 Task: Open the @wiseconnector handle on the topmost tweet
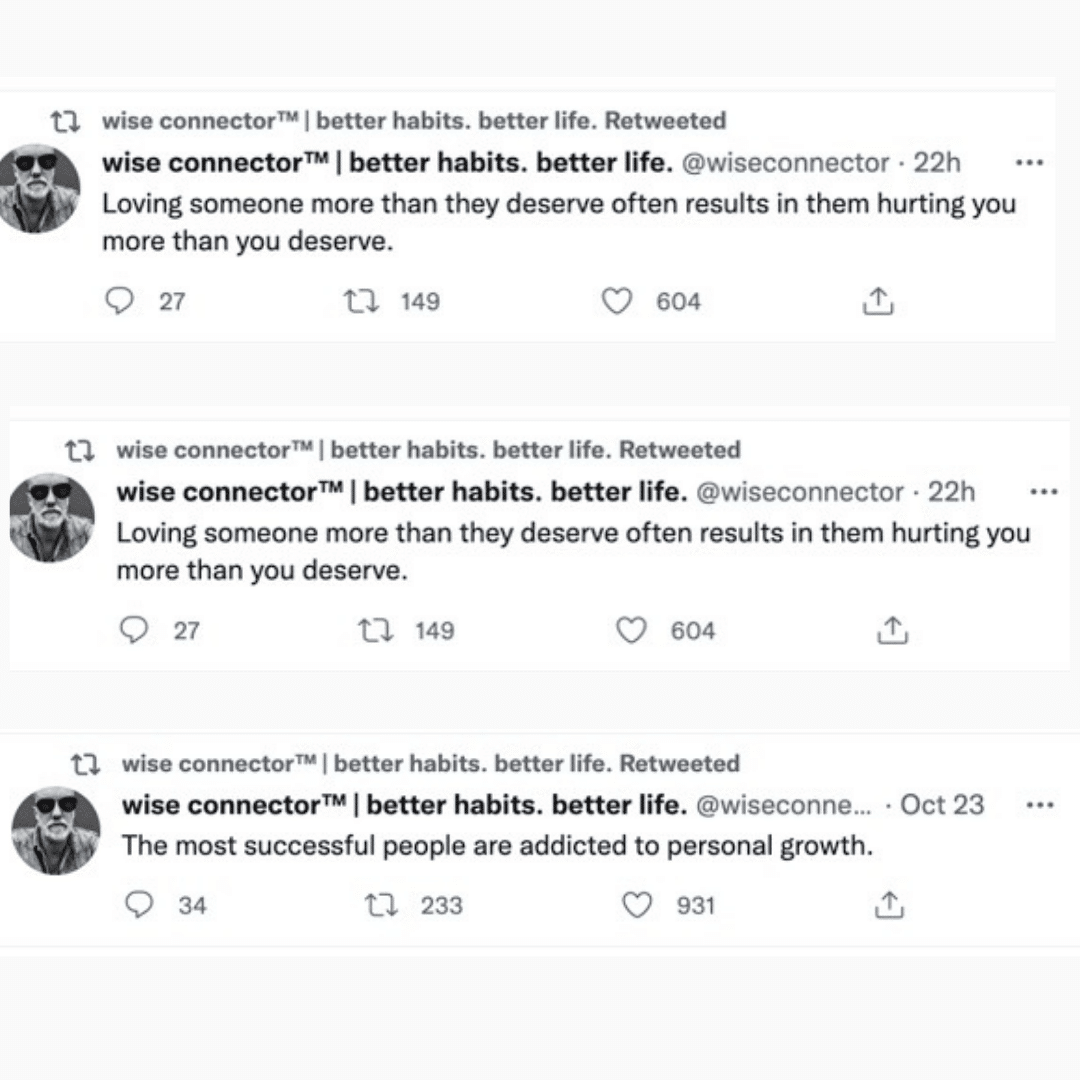785,163
